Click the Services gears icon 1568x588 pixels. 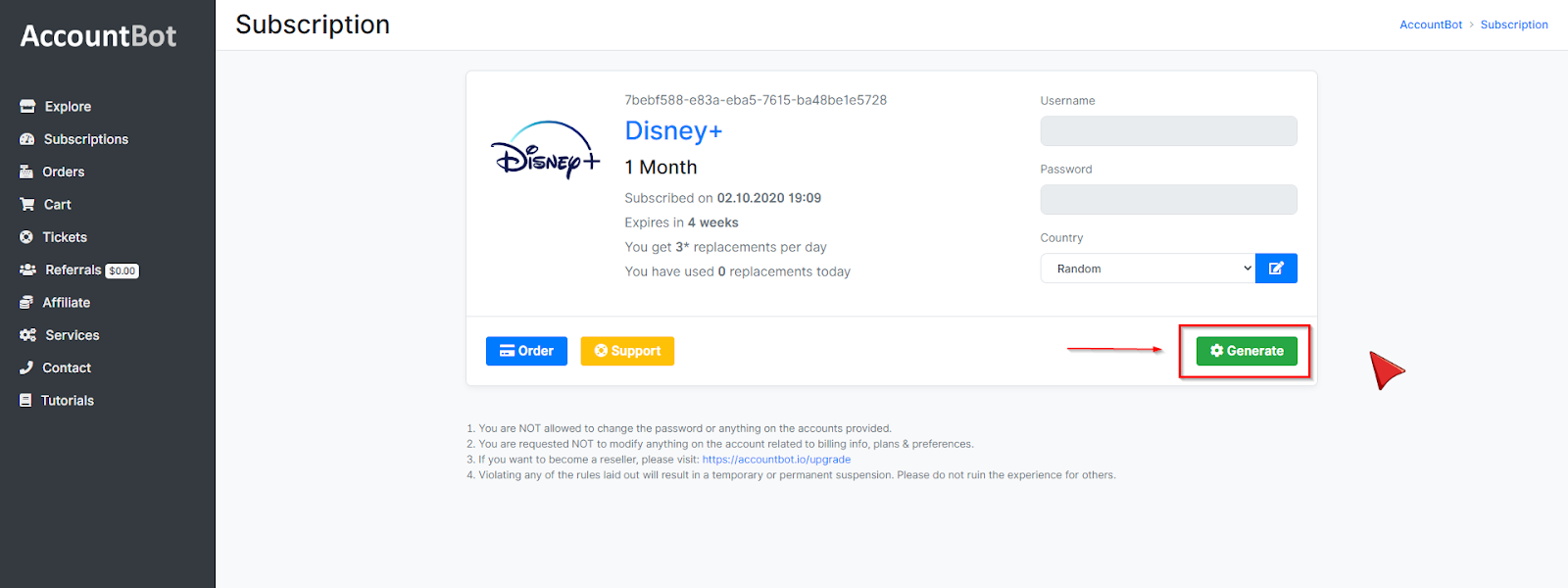point(28,335)
